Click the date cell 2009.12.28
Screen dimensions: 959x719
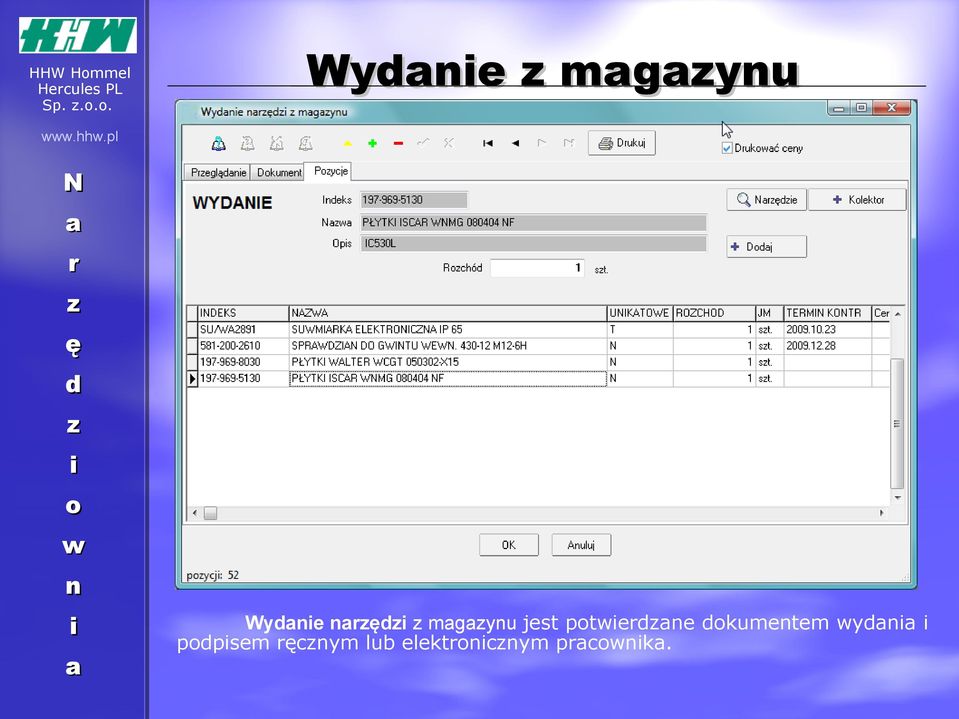tap(827, 346)
